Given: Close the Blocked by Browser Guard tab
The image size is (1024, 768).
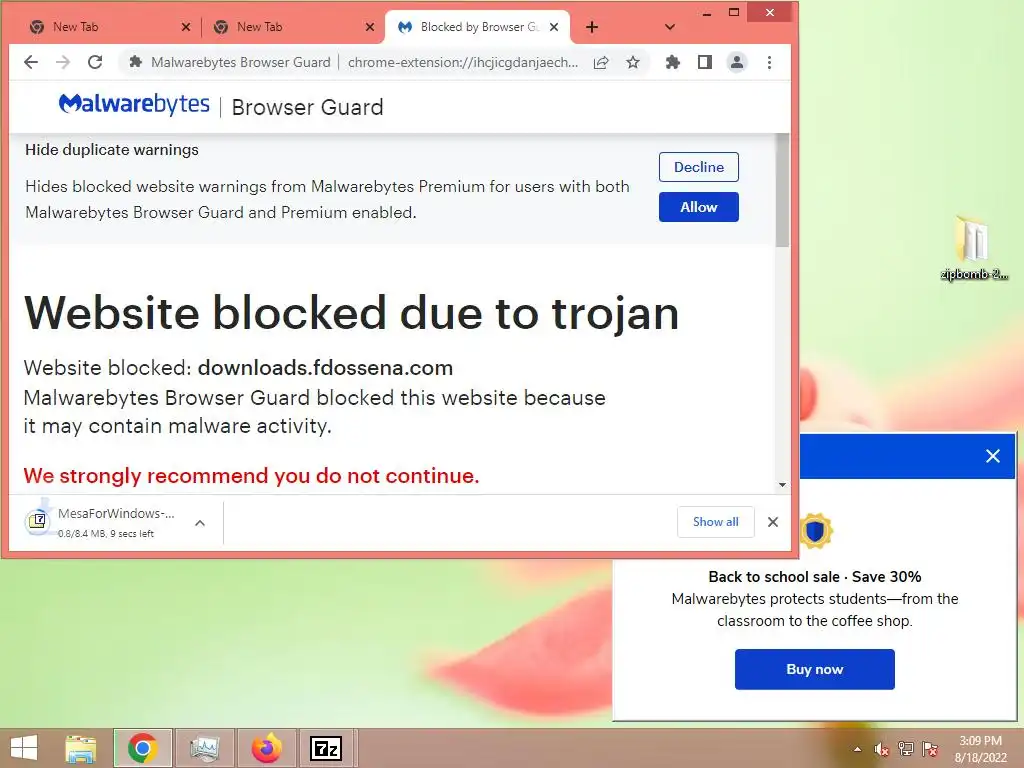Looking at the screenshot, I should pos(554,27).
